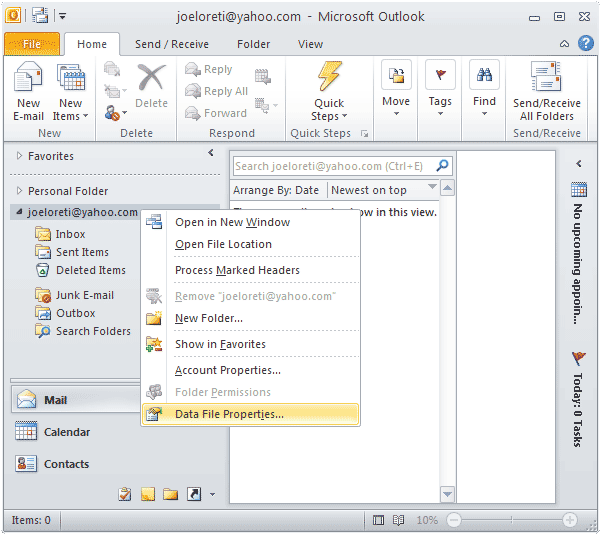Switch to the Send / Receive tab
This screenshot has width=601, height=535.
[x=172, y=44]
